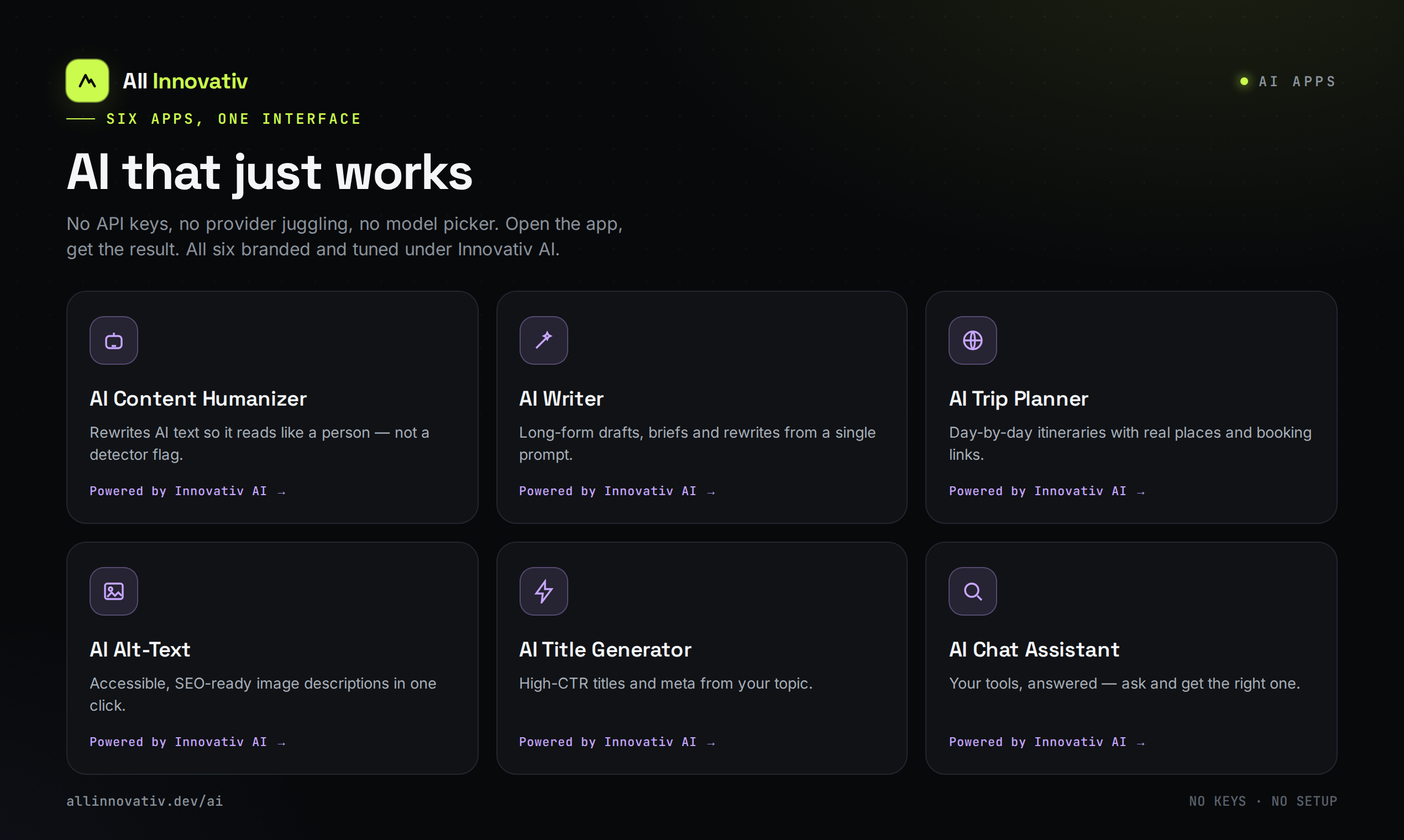
Task: Click the AI Content Humanizer robot icon
Action: tap(114, 340)
